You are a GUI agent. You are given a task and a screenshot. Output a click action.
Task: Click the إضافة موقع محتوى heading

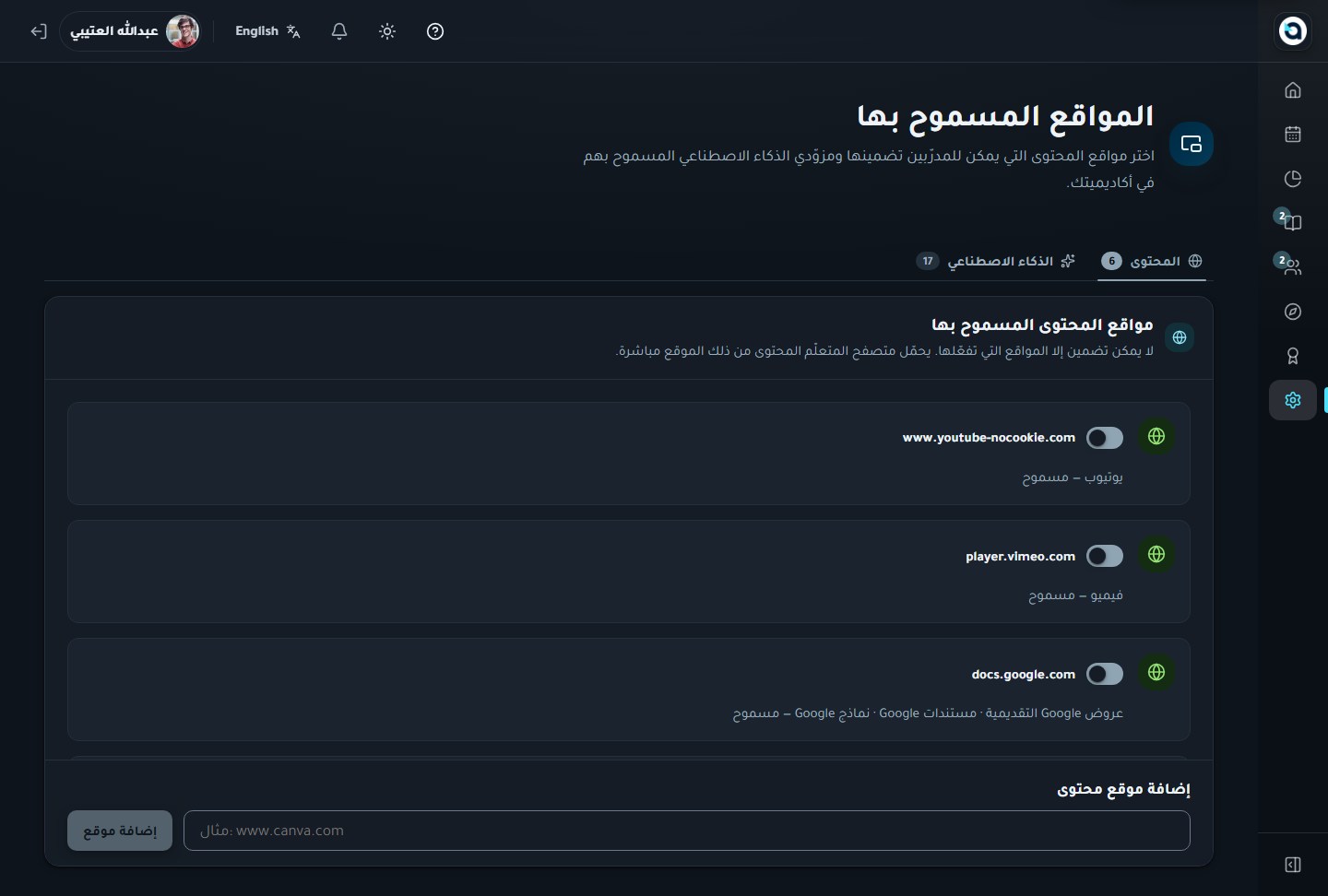[1123, 789]
